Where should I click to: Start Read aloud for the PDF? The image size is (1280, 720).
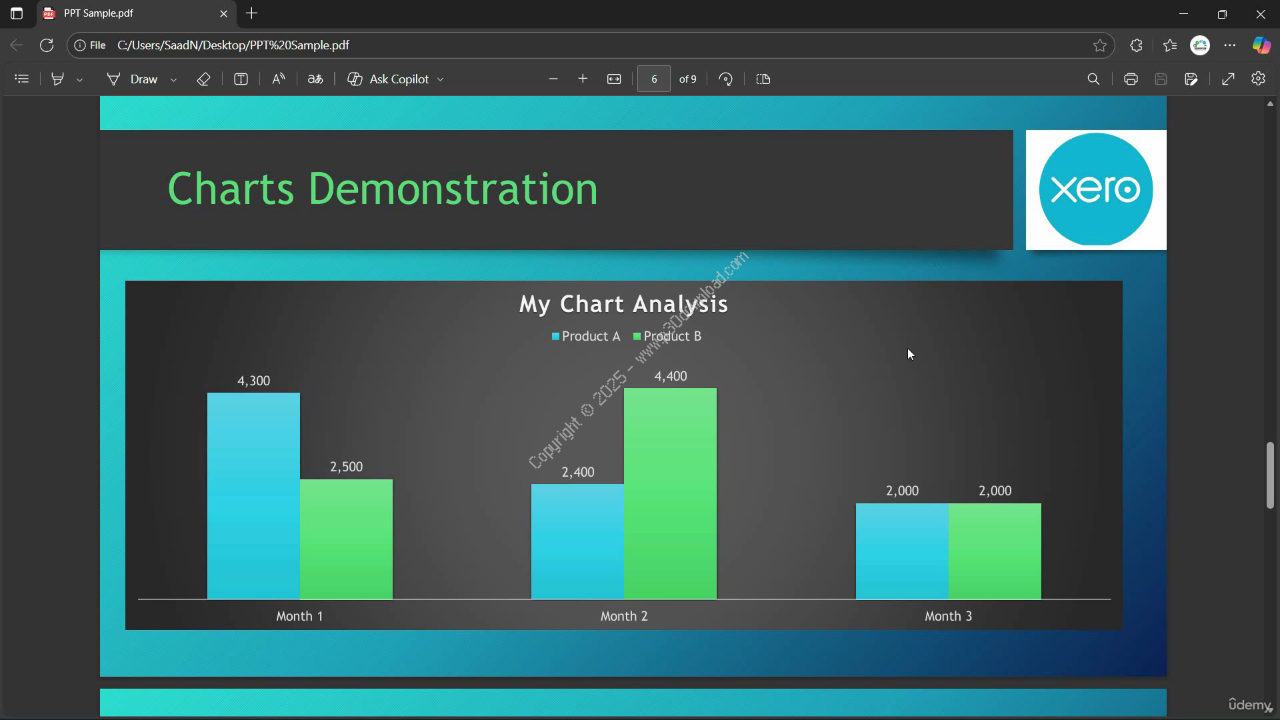(279, 79)
